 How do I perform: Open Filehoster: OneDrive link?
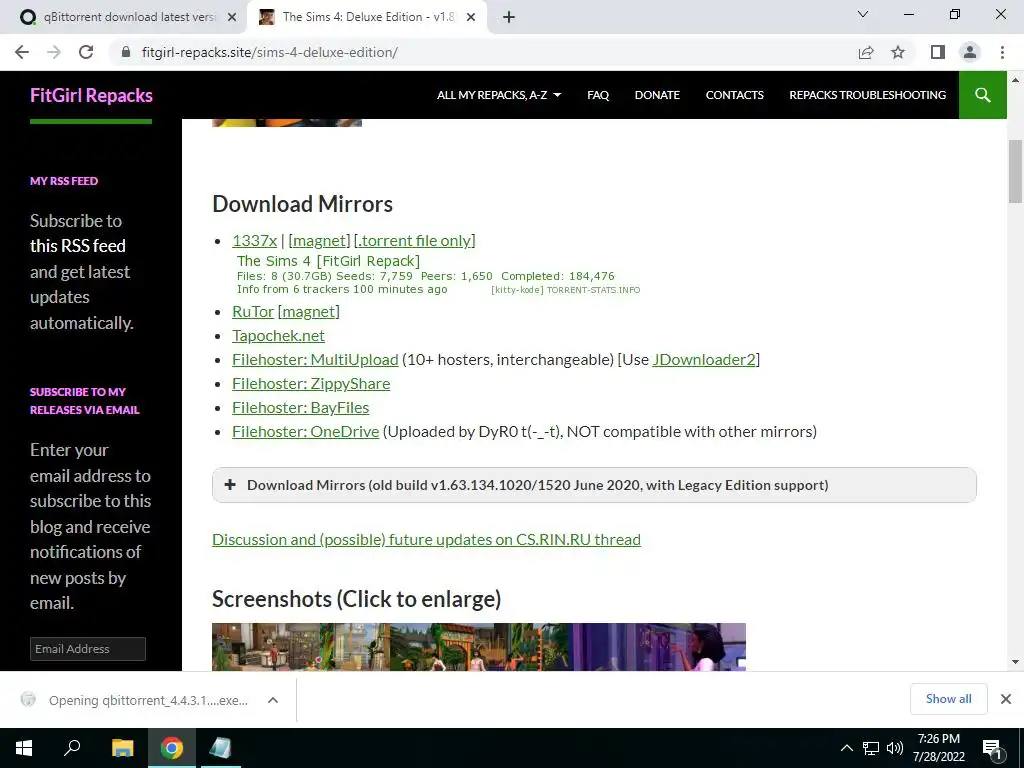click(x=306, y=432)
